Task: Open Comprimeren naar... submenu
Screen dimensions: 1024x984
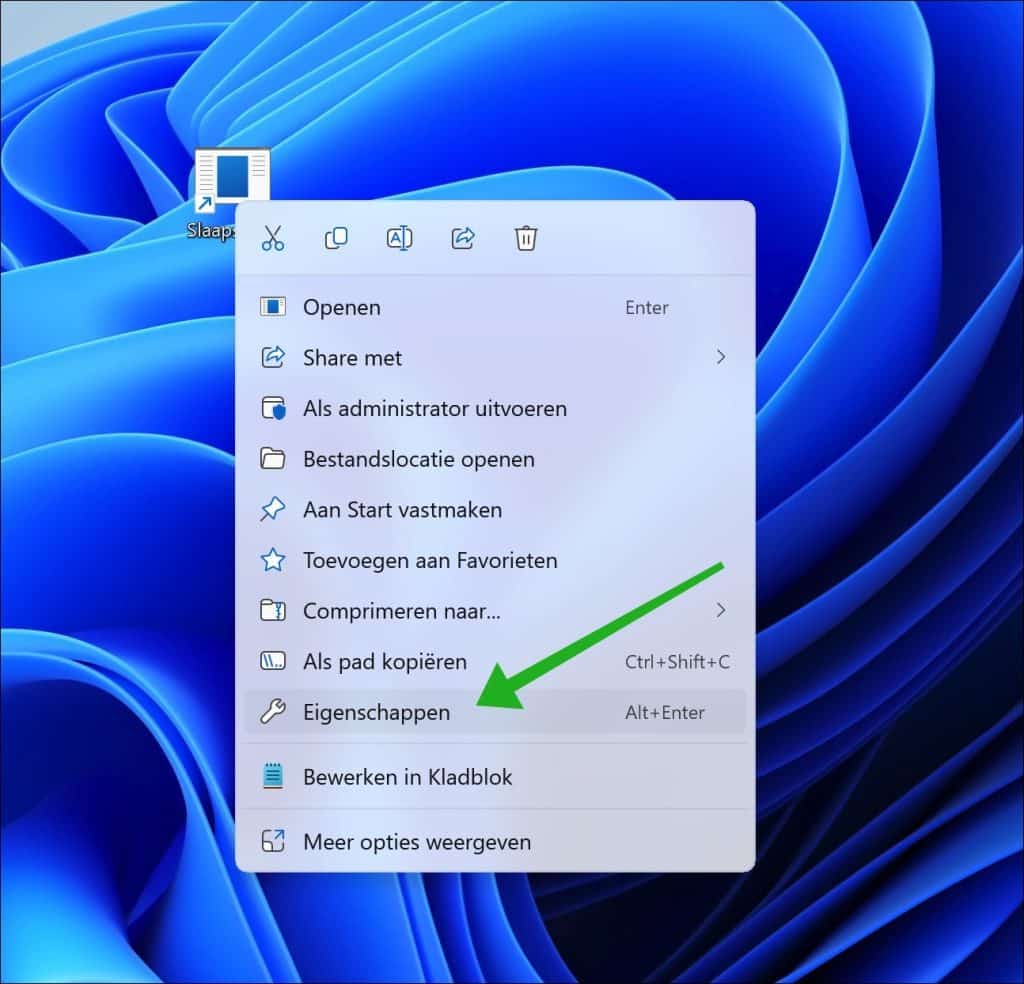Action: click(x=495, y=611)
